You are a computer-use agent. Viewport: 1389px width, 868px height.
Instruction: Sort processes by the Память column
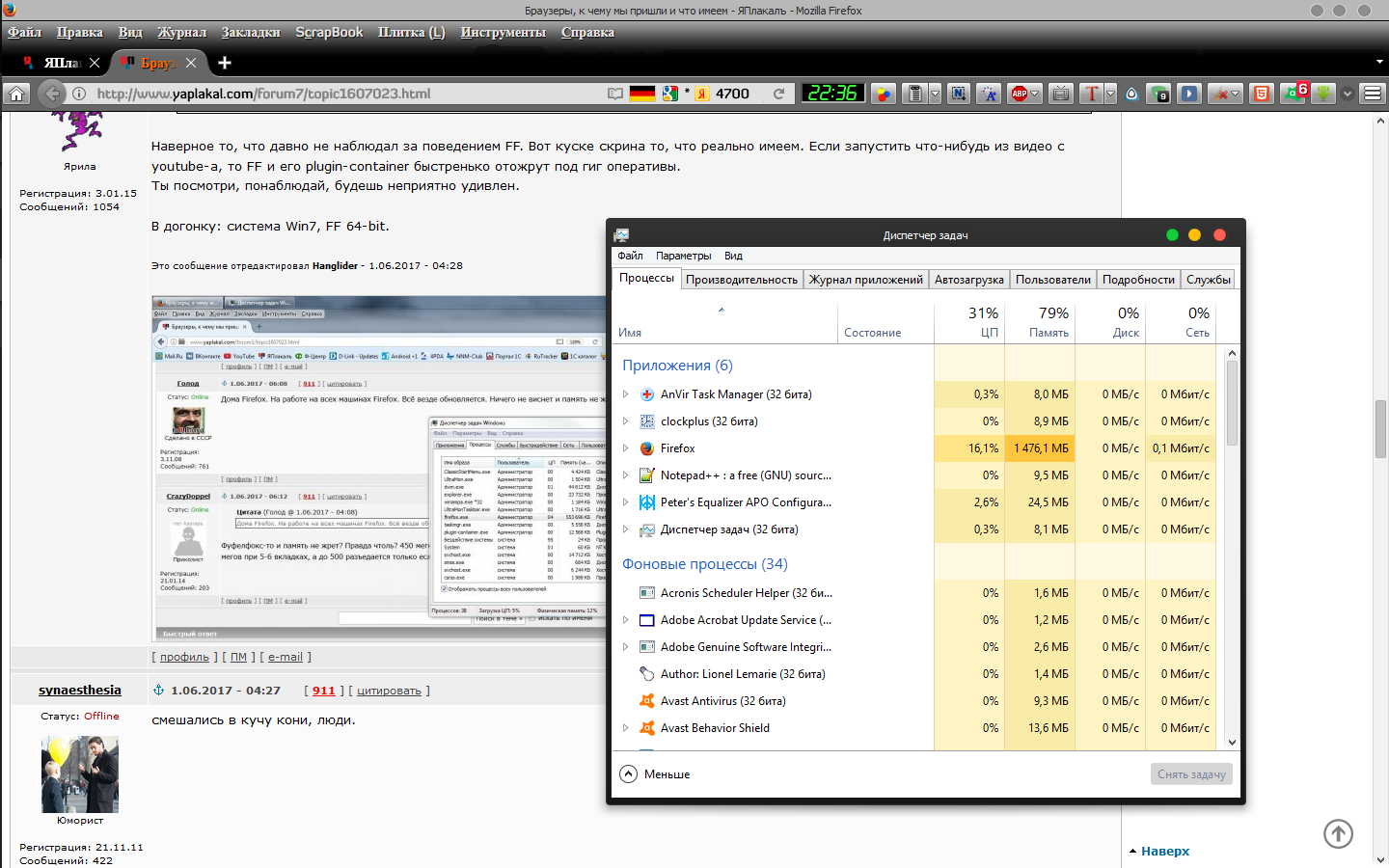(1040, 321)
